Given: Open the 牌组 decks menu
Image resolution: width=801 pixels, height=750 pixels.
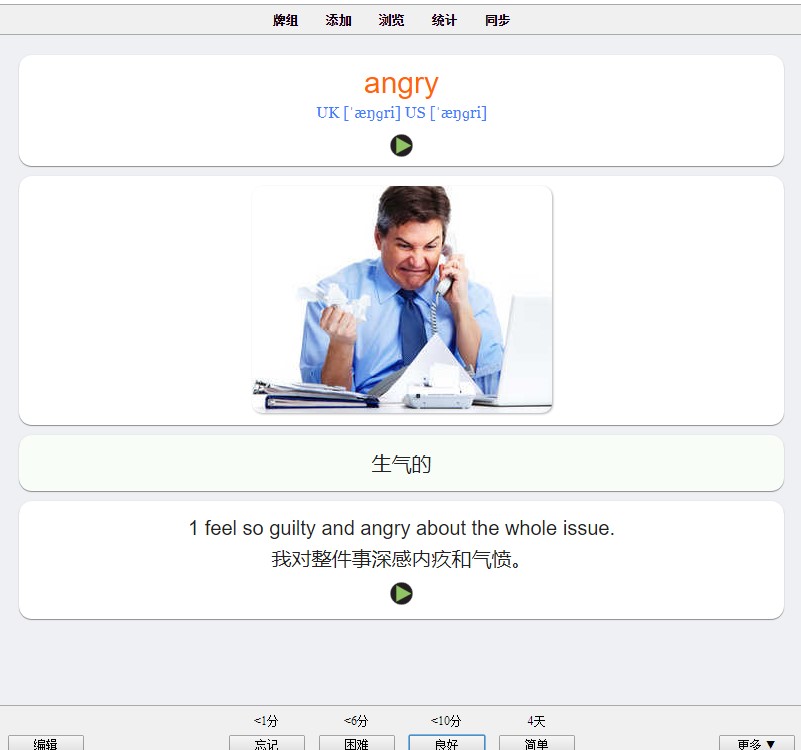Looking at the screenshot, I should 285,20.
